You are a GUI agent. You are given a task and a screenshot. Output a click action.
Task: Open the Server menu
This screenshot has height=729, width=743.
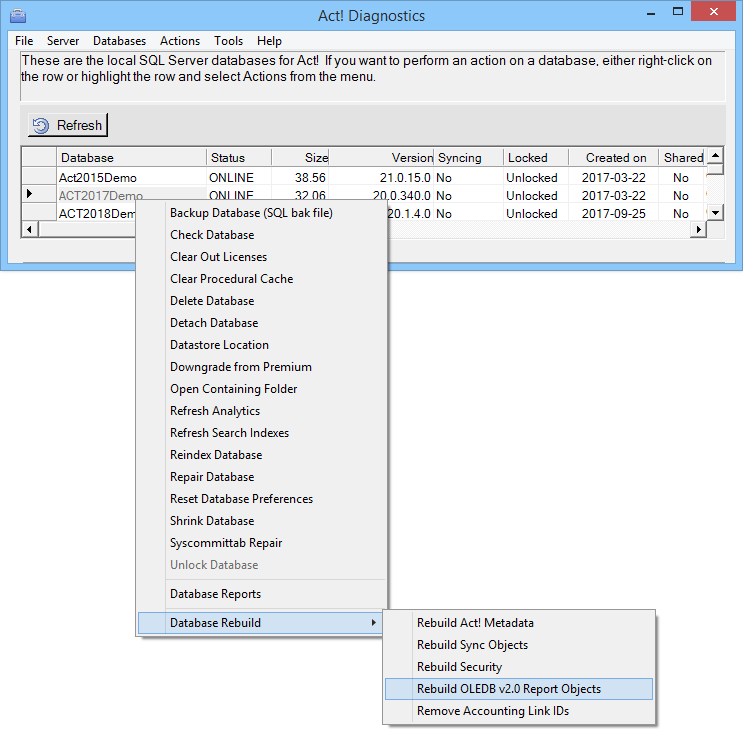pyautogui.click(x=63, y=41)
